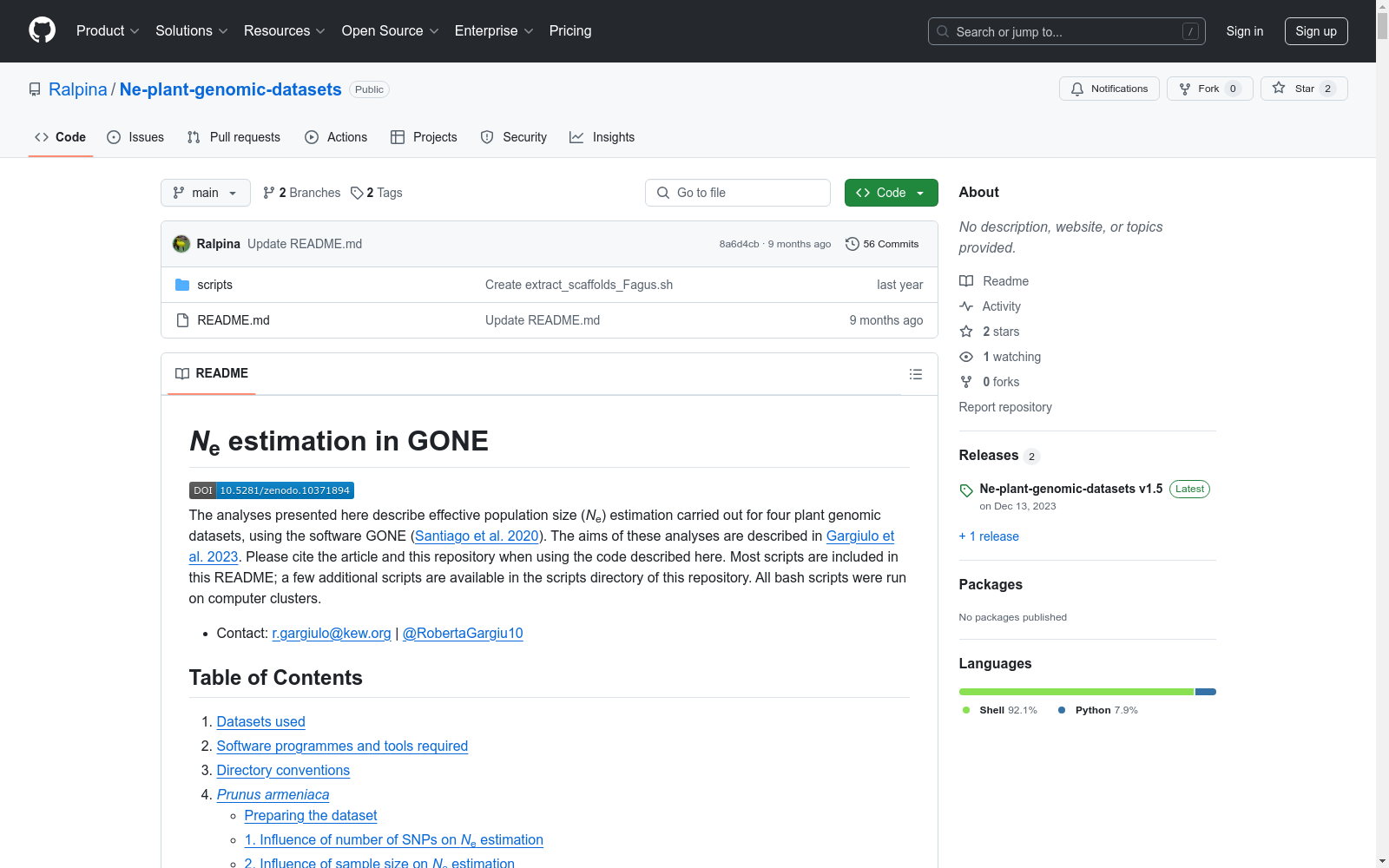Fork this repository
1389x868 pixels.
tap(1210, 89)
